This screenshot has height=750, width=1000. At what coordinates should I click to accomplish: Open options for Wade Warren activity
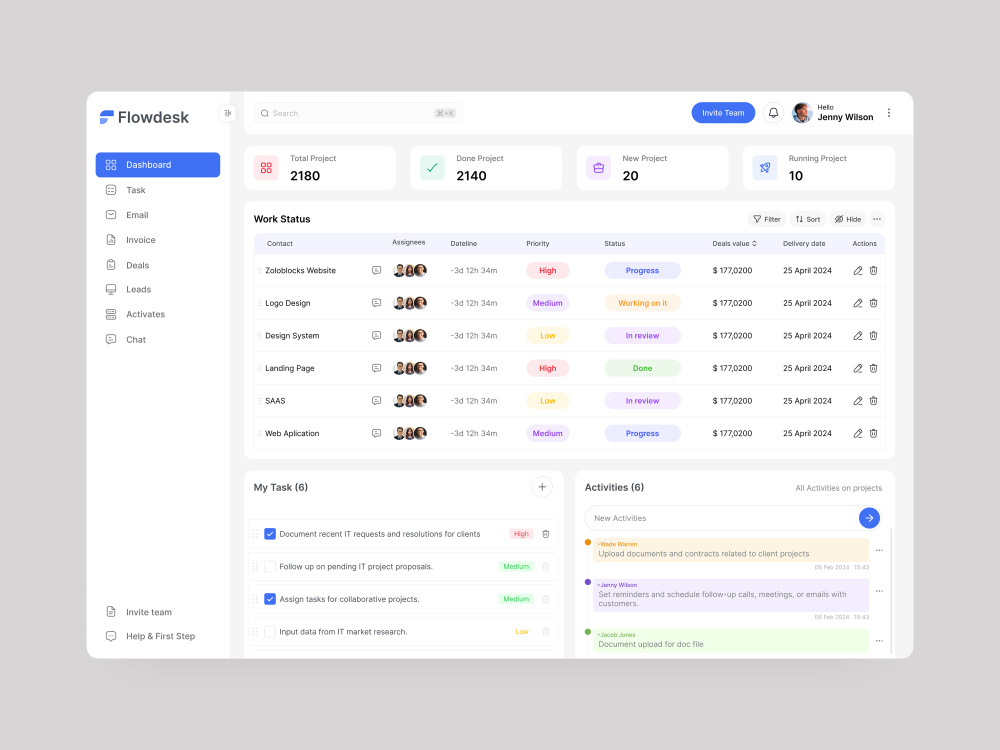[x=879, y=550]
